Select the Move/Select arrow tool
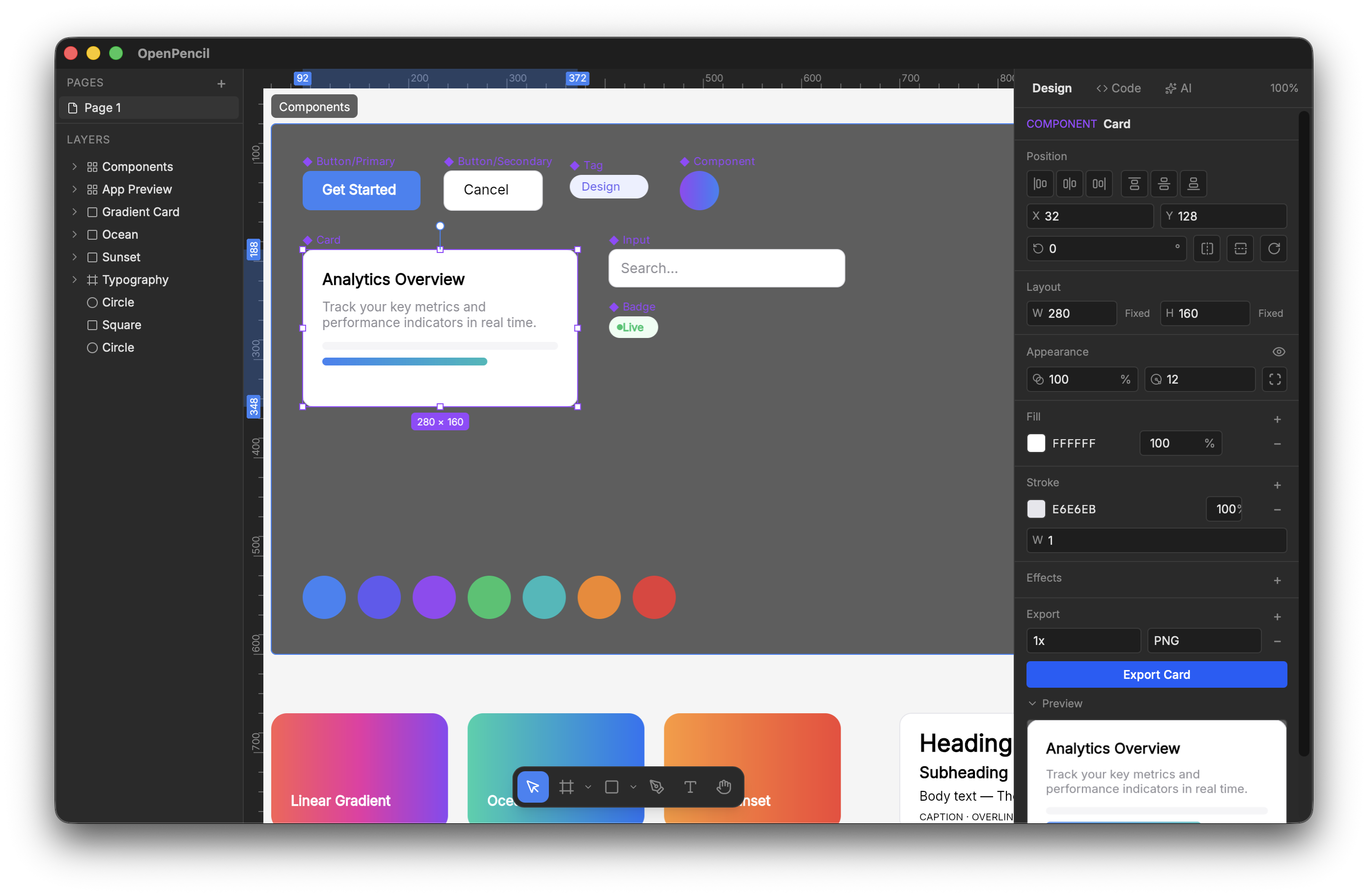1368x896 pixels. click(533, 786)
